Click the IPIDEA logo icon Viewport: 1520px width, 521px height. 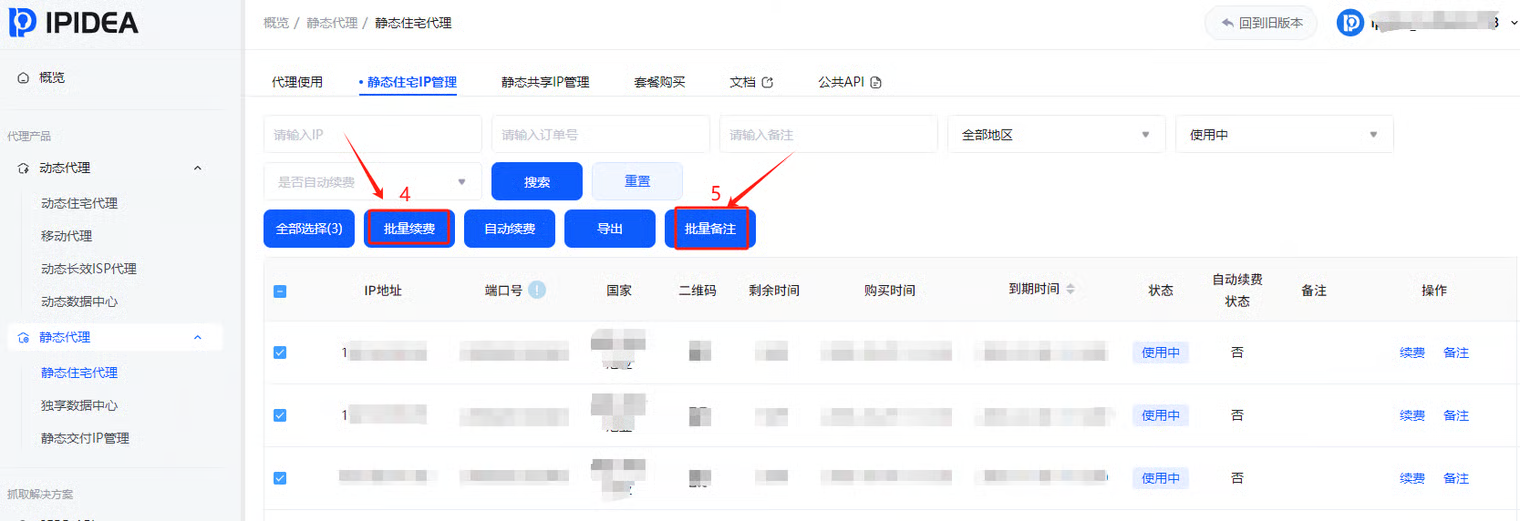[x=24, y=23]
